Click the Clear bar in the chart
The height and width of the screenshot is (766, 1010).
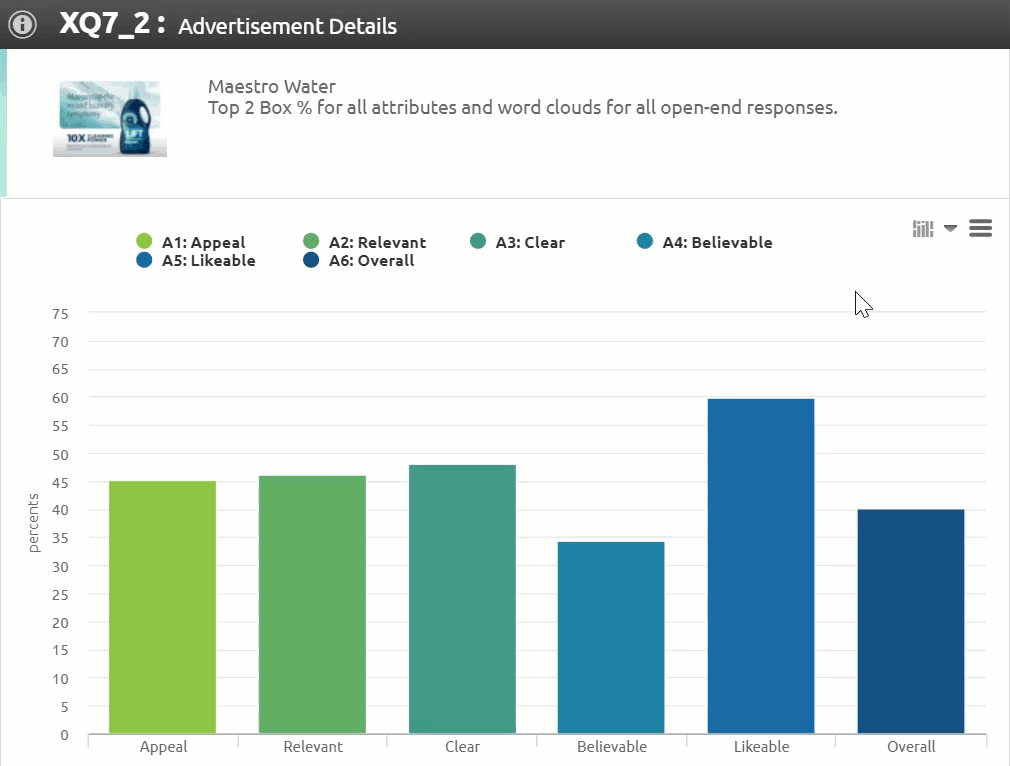pyautogui.click(x=462, y=599)
